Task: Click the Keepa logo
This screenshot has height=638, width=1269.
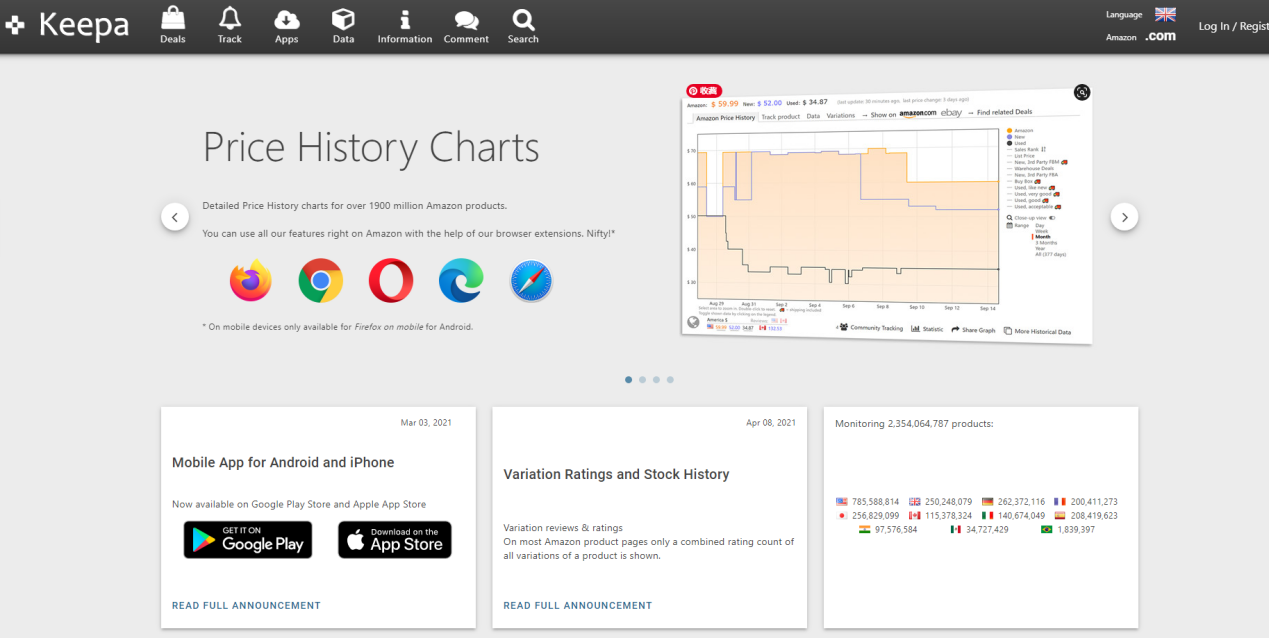Action: pos(68,25)
